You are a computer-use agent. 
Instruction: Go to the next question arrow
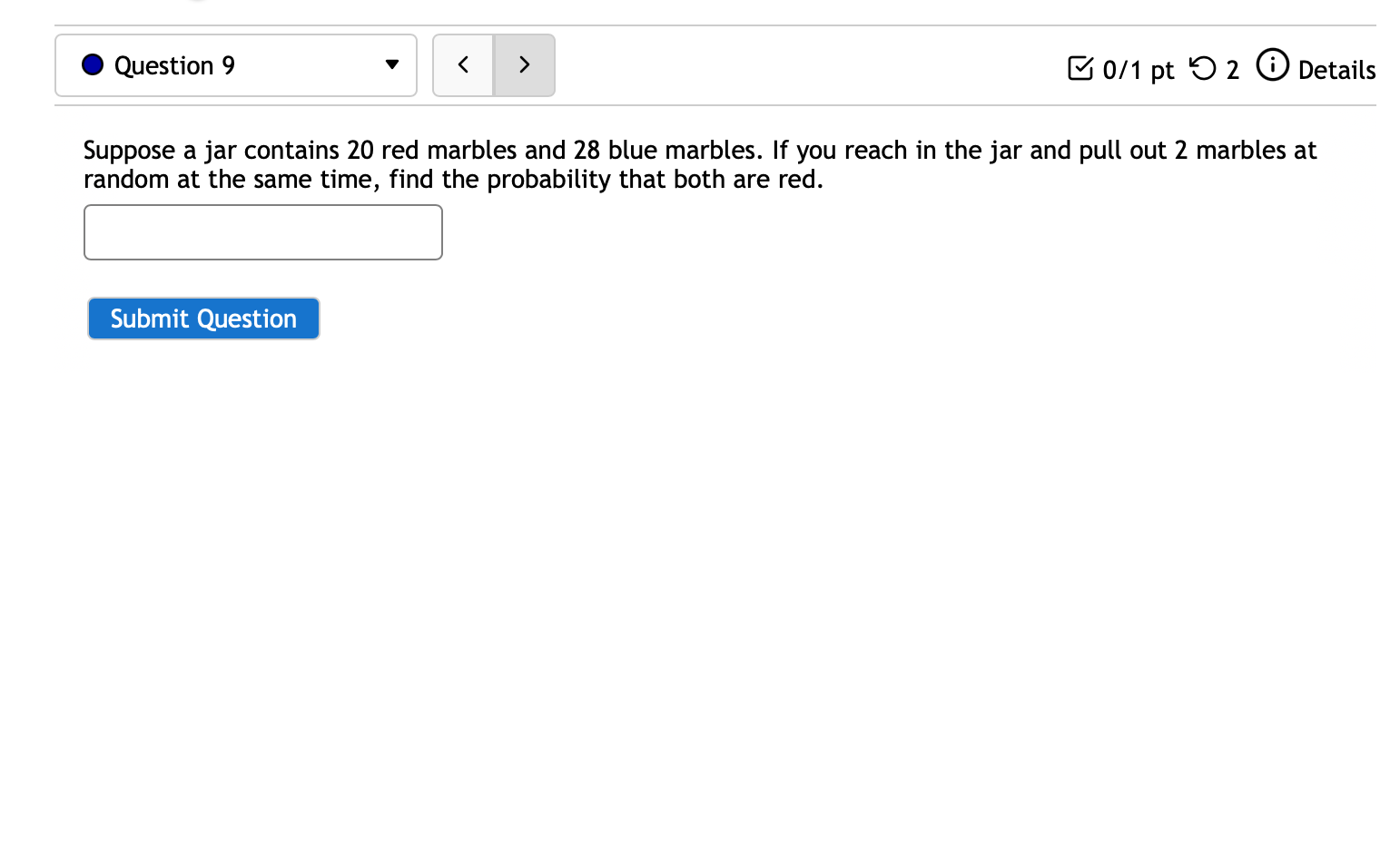coord(524,65)
